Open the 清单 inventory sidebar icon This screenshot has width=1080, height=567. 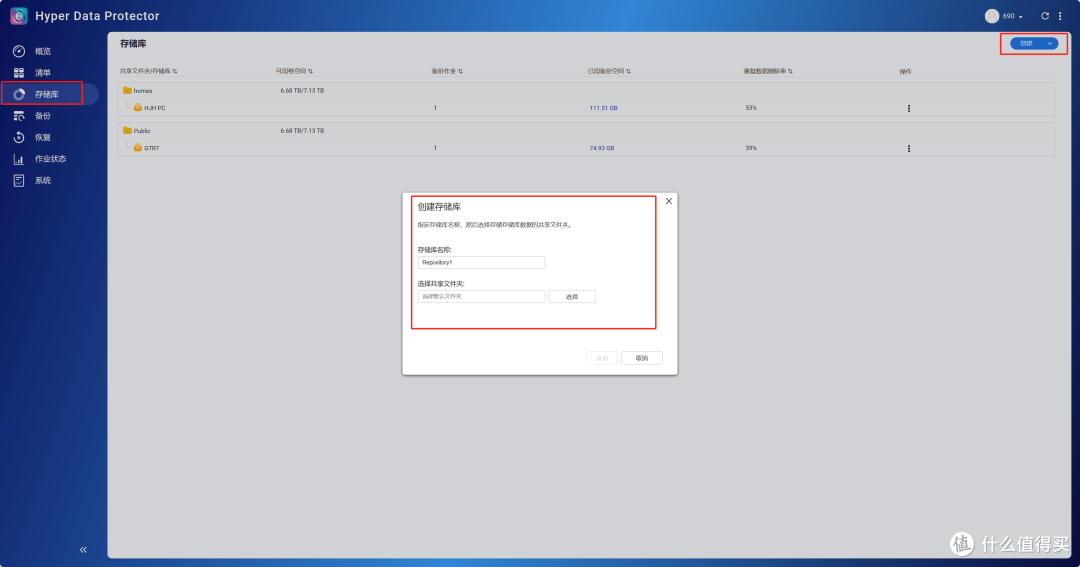tap(19, 72)
